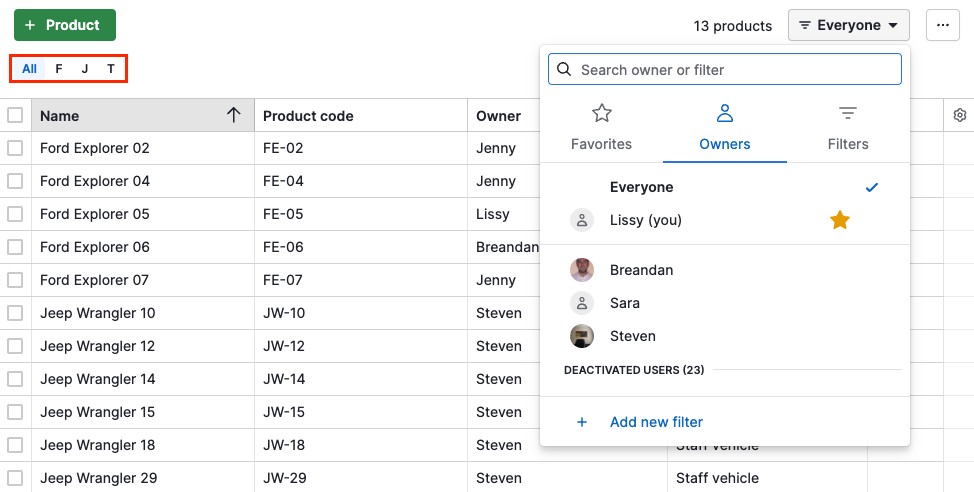This screenshot has width=974, height=492.
Task: Open the table column settings gear
Action: coord(960,115)
